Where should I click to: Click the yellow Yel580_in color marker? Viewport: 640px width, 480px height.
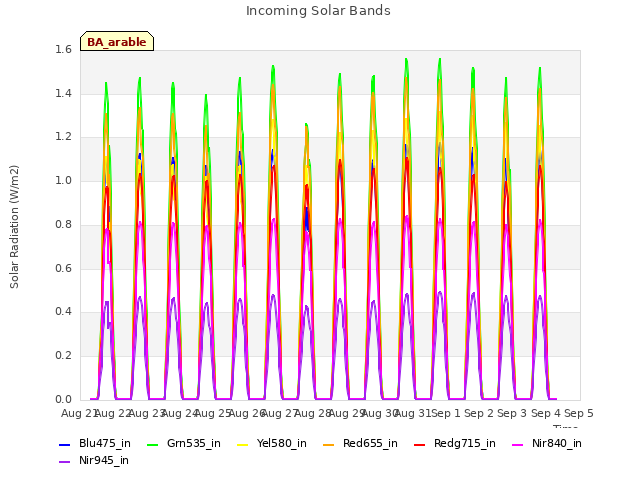tap(242, 444)
